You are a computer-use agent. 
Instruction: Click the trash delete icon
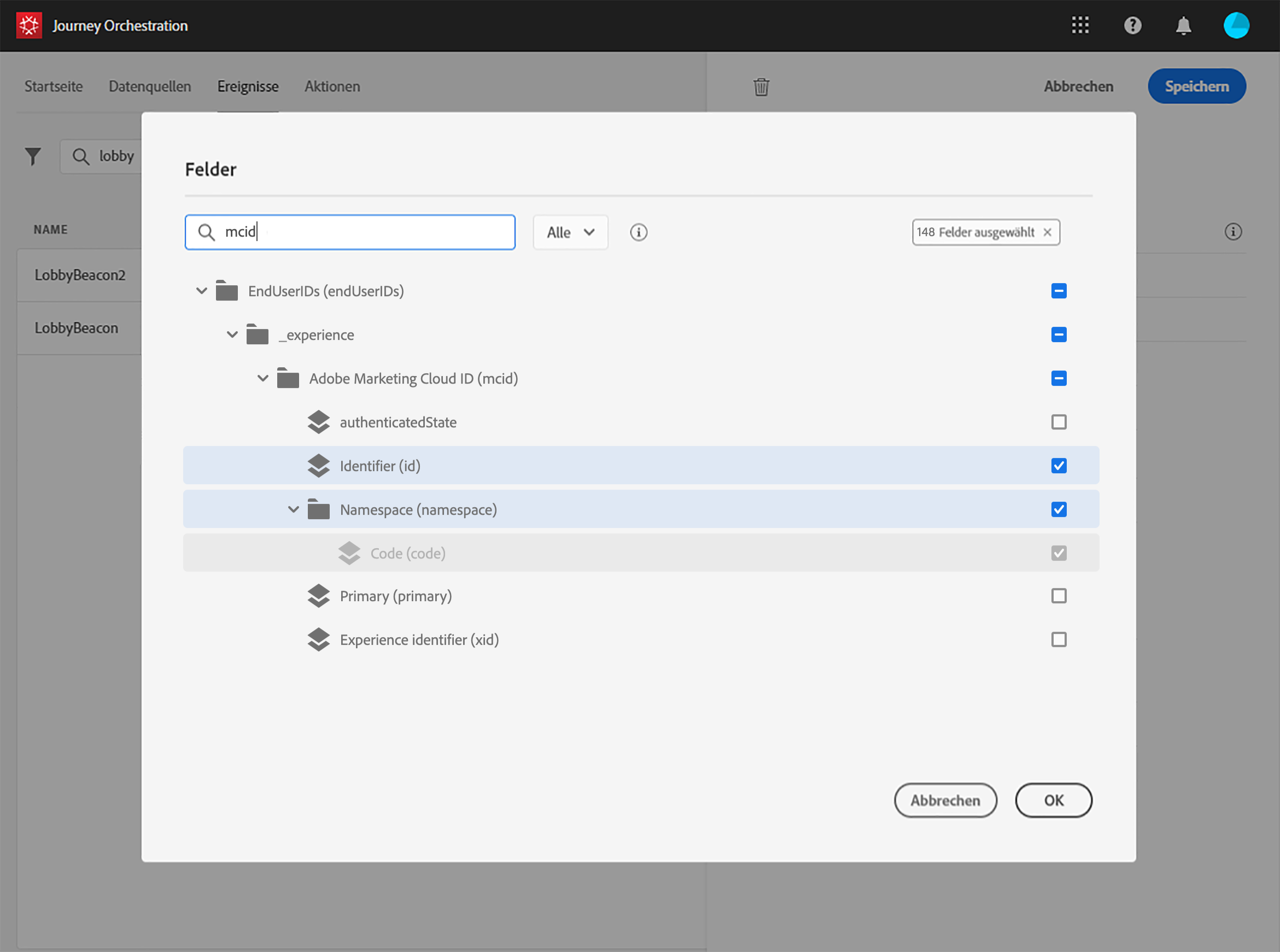pyautogui.click(x=761, y=86)
